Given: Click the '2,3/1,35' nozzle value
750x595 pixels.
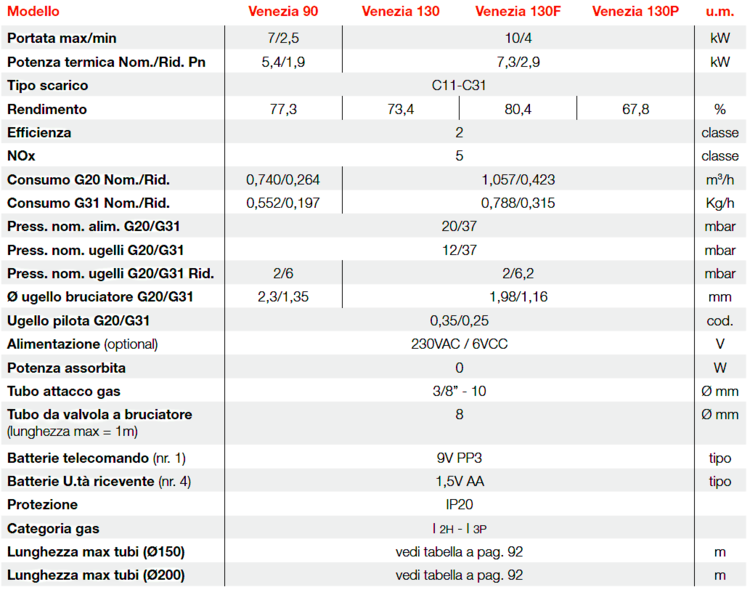Looking at the screenshot, I should click(x=283, y=298).
